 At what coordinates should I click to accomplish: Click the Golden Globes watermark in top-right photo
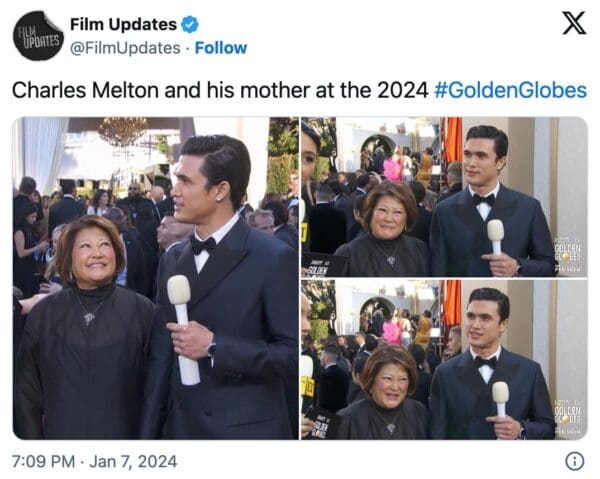coord(569,250)
